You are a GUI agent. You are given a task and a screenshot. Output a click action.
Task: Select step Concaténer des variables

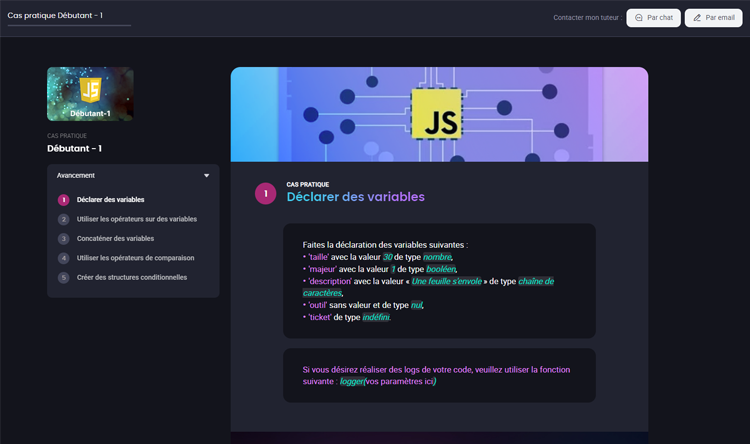115,238
